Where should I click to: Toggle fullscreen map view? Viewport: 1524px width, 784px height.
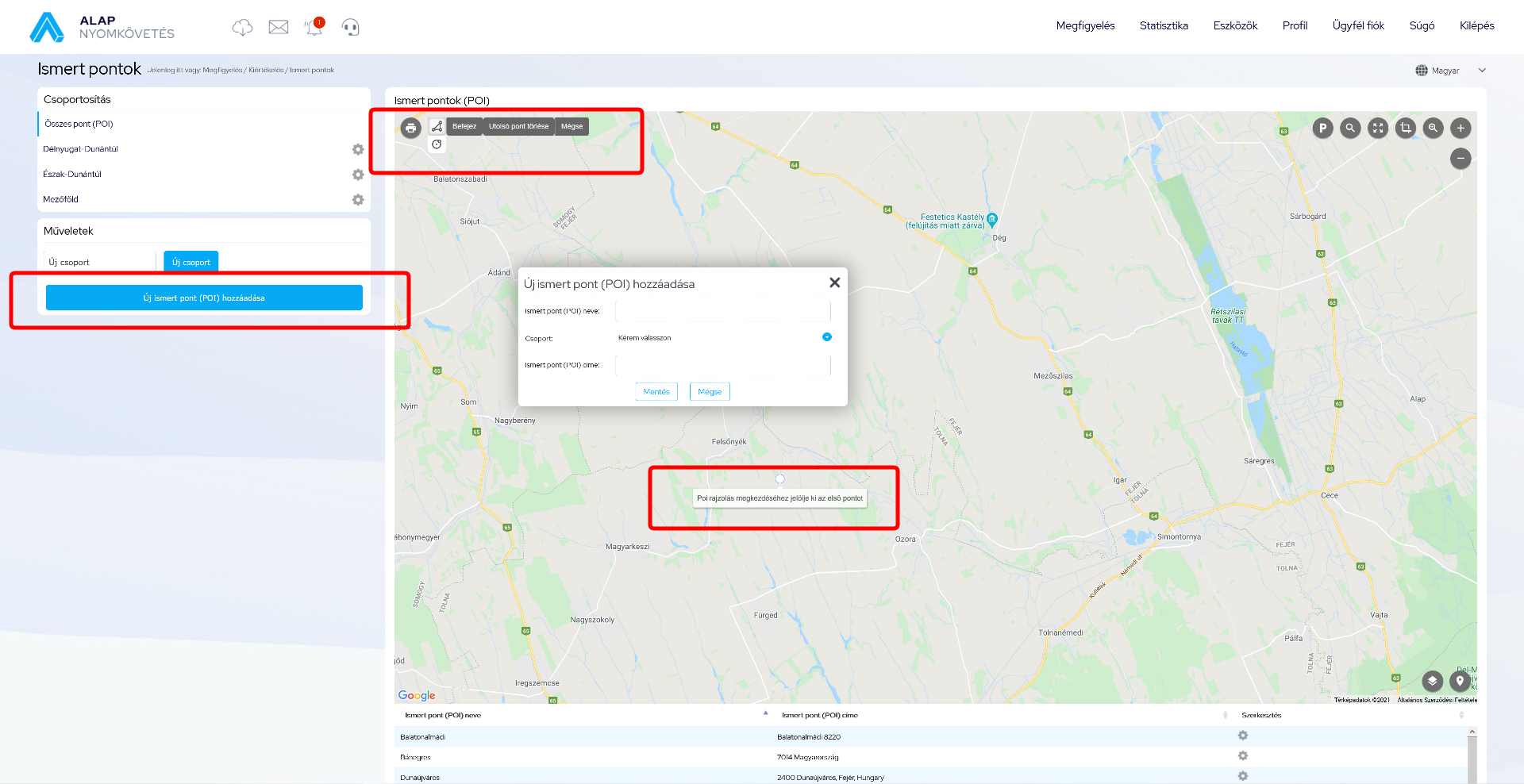(x=1378, y=128)
